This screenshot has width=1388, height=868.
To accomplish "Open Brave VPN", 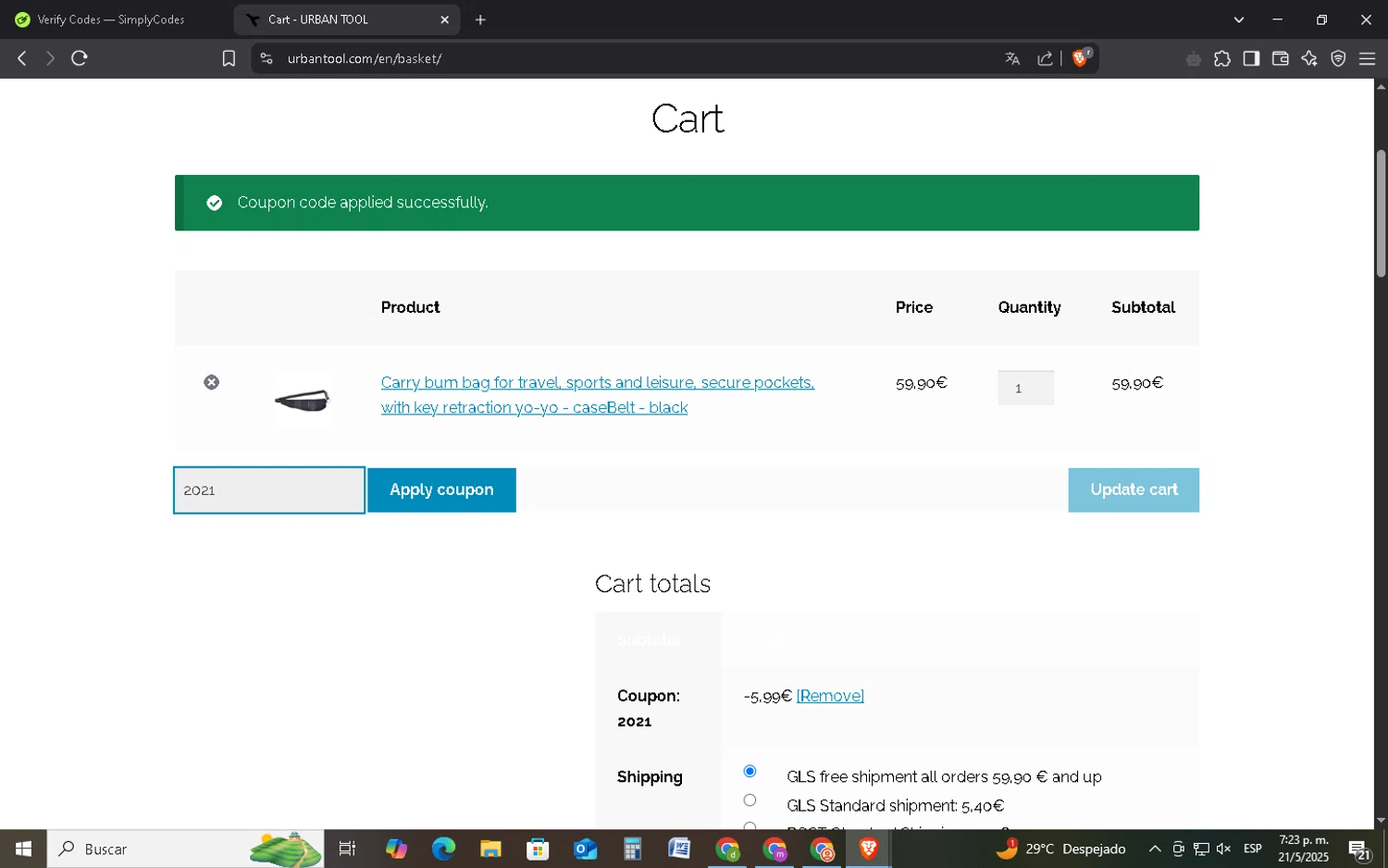I will tap(1338, 58).
